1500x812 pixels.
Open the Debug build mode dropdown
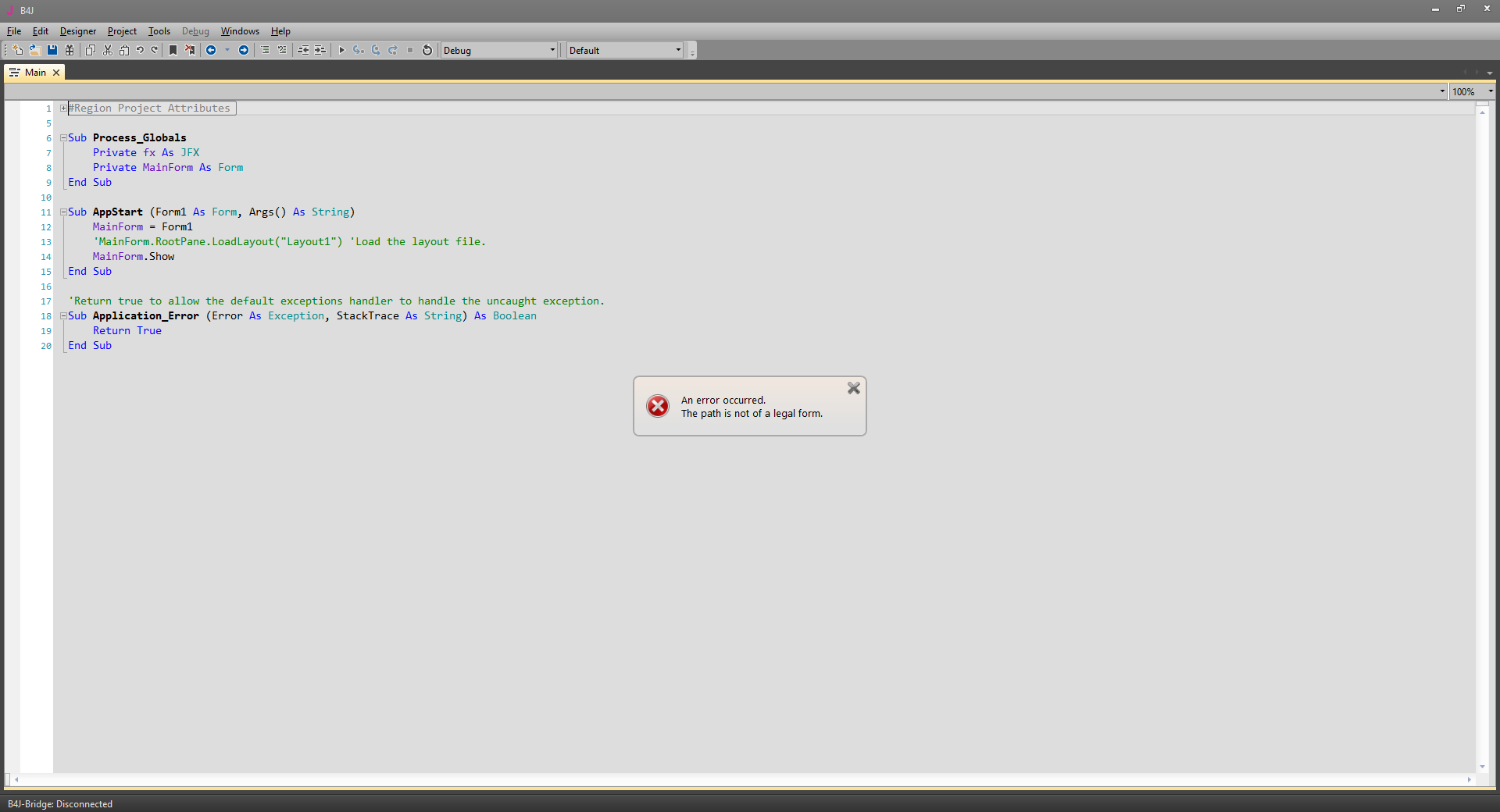(499, 50)
